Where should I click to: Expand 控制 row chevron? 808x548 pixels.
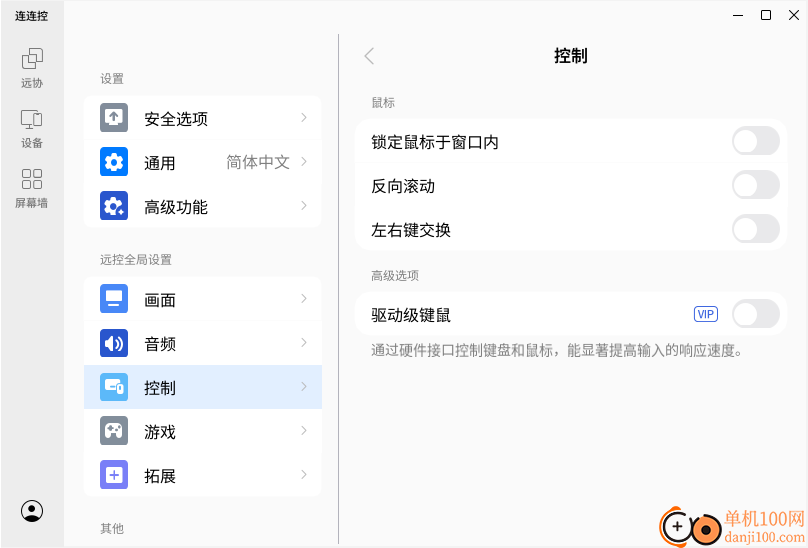tap(304, 387)
